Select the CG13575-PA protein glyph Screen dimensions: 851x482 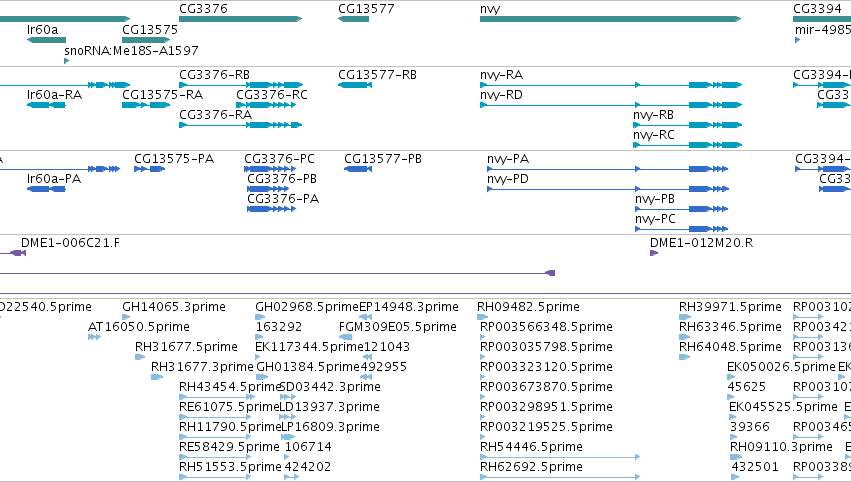click(149, 169)
